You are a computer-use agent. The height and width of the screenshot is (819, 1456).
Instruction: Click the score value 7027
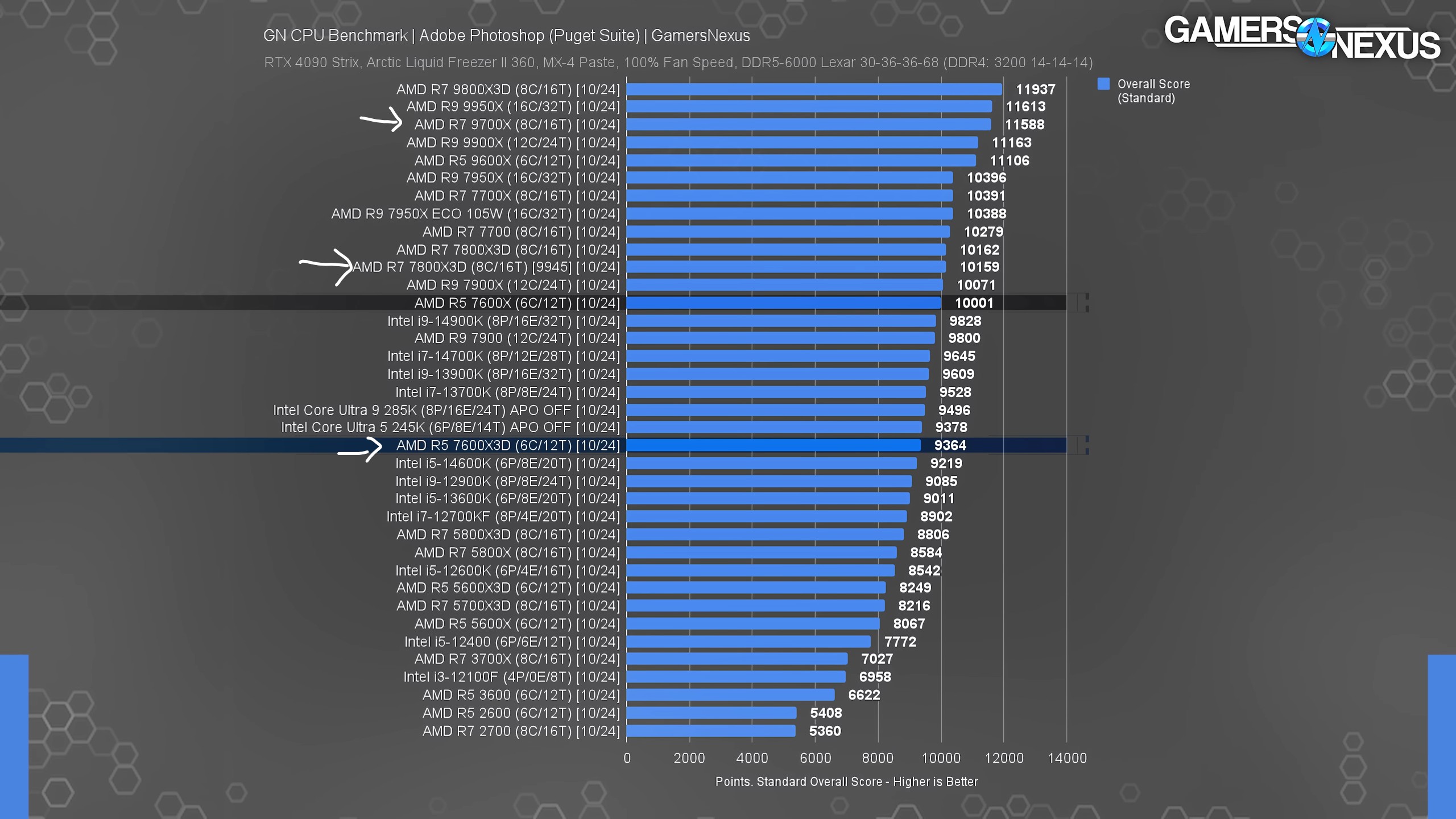pos(877,659)
